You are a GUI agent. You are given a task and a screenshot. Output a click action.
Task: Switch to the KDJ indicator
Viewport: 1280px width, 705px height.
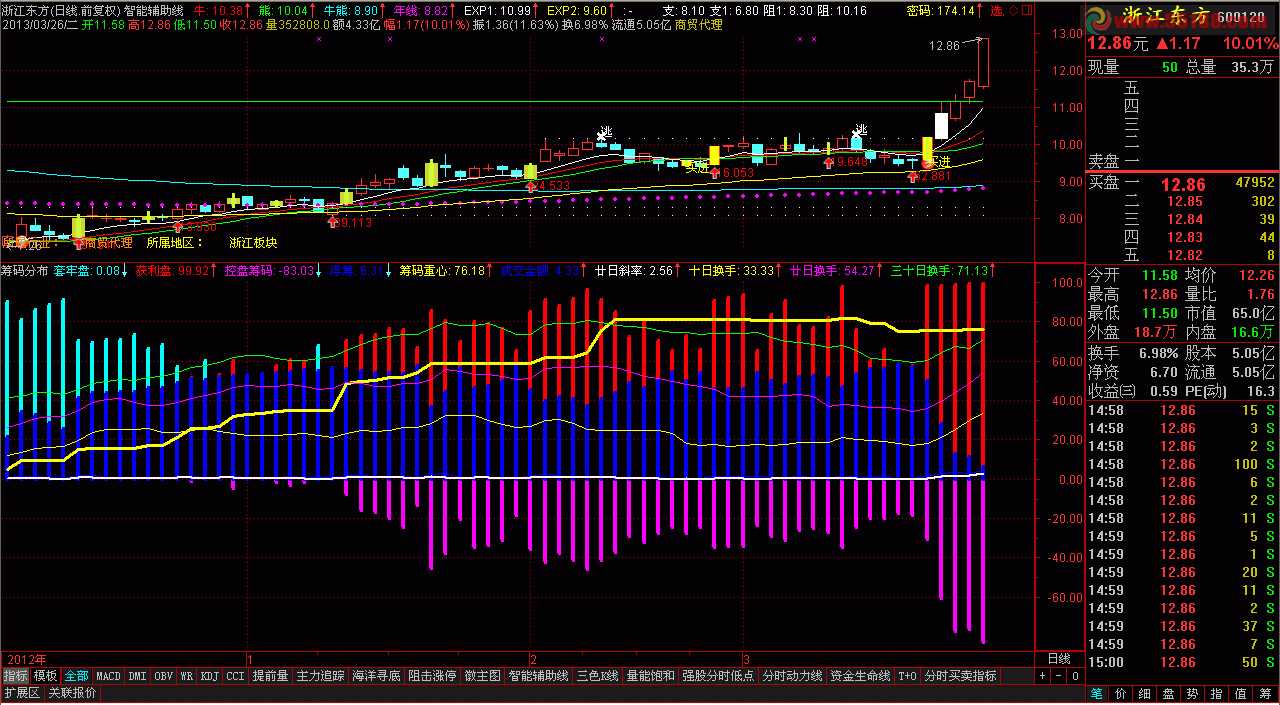point(209,676)
